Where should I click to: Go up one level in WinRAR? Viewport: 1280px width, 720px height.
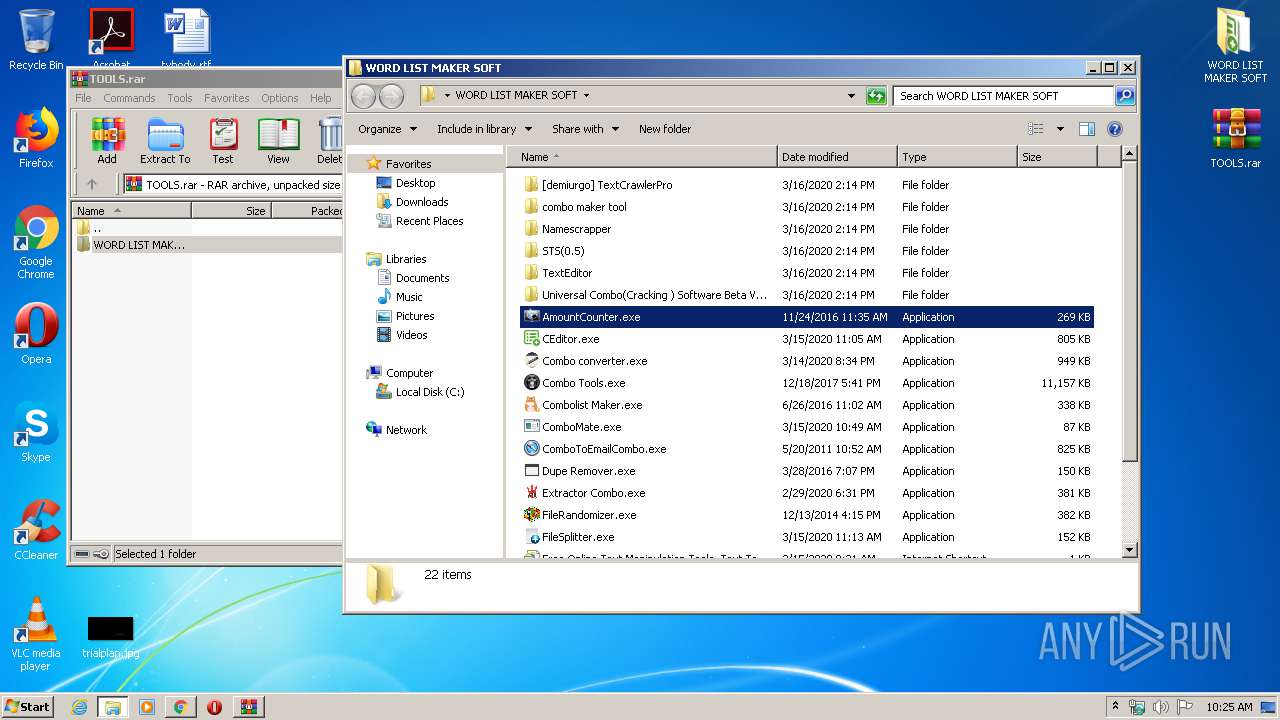click(x=92, y=184)
